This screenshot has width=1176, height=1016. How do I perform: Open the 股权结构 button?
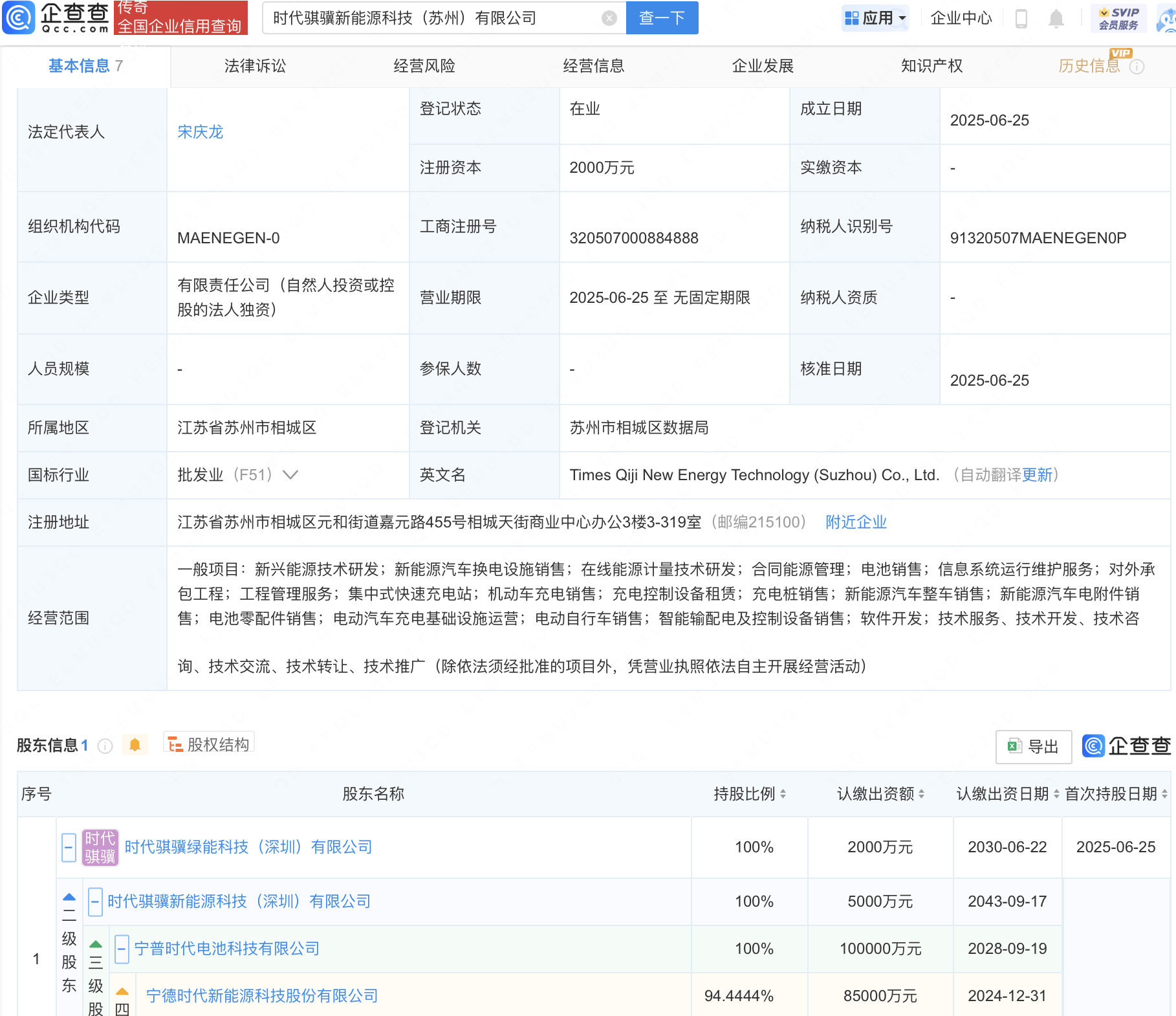coord(209,745)
